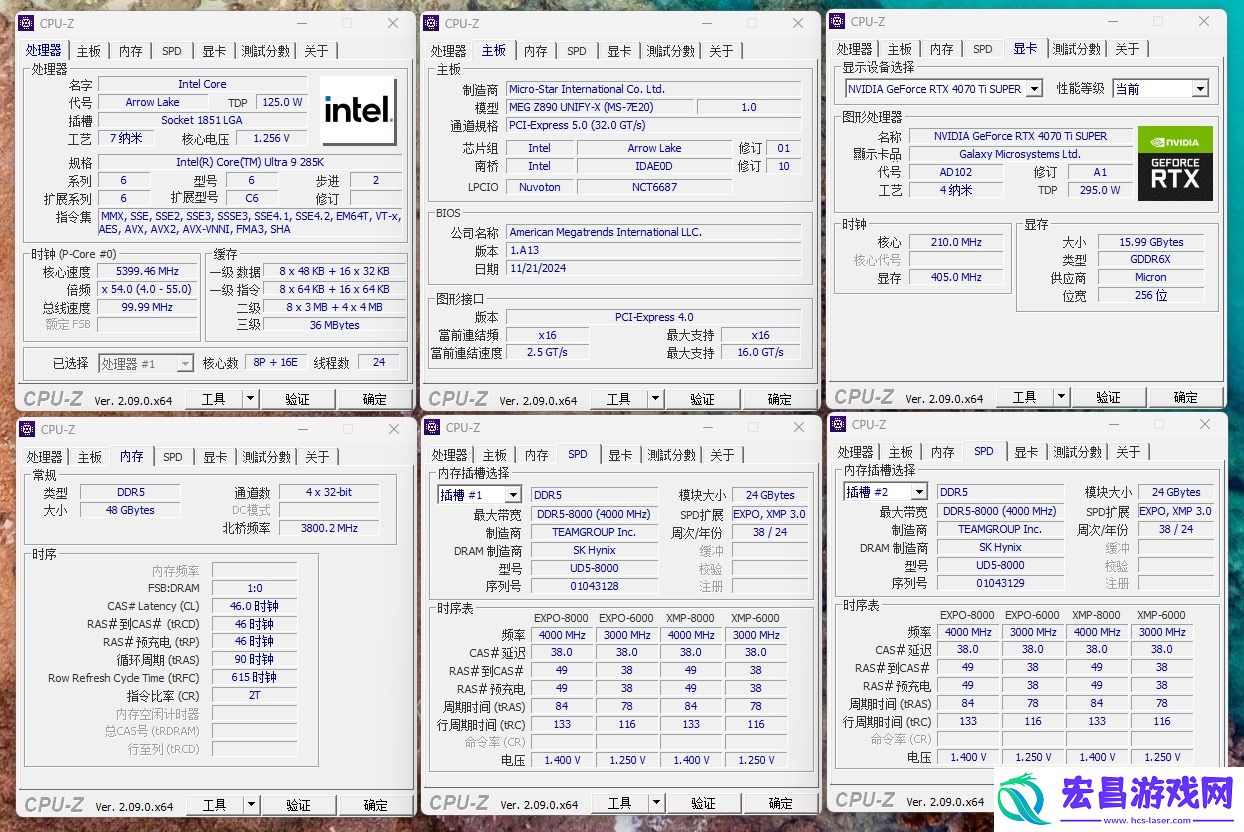Click 验证 button in the 处理器 window
1244x832 pixels.
298,399
